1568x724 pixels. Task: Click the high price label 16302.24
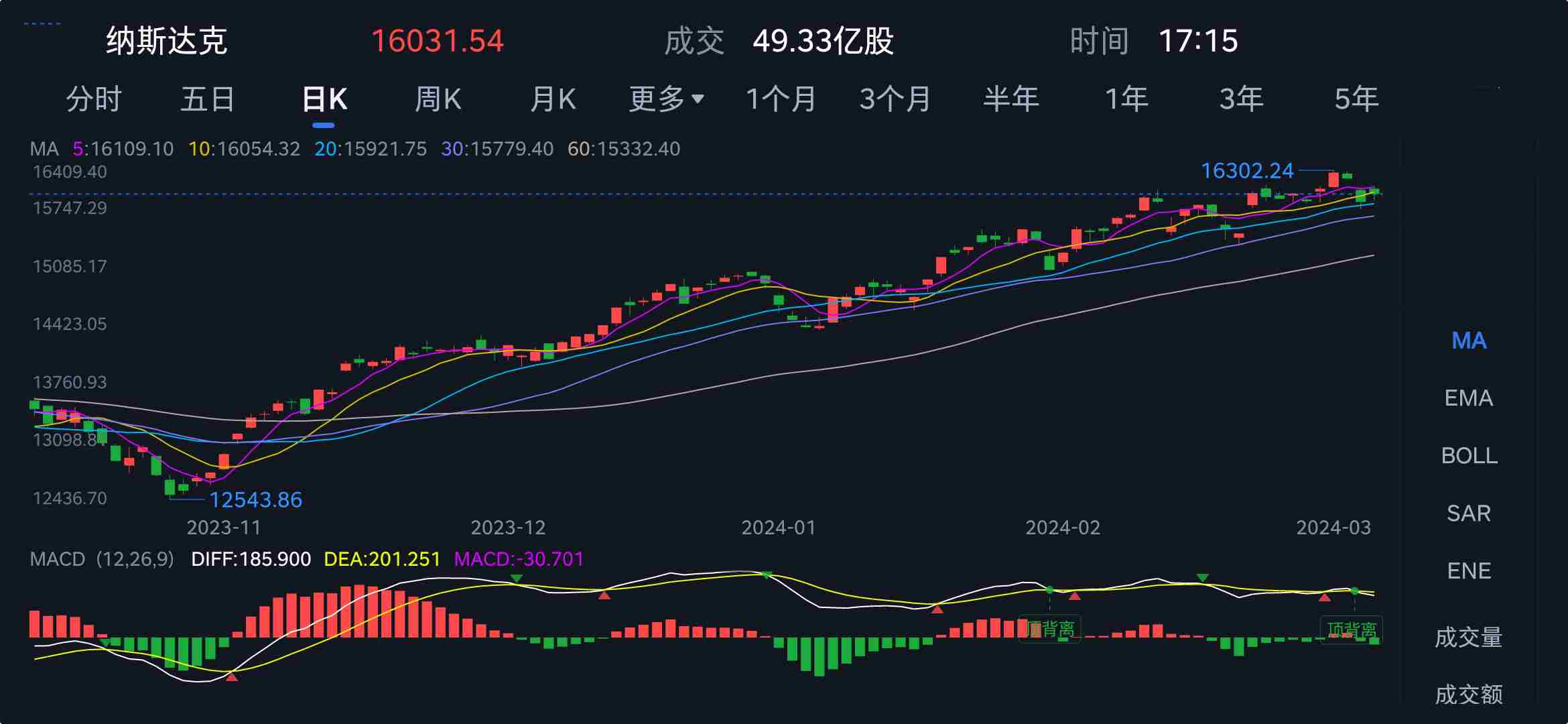coord(1247,171)
